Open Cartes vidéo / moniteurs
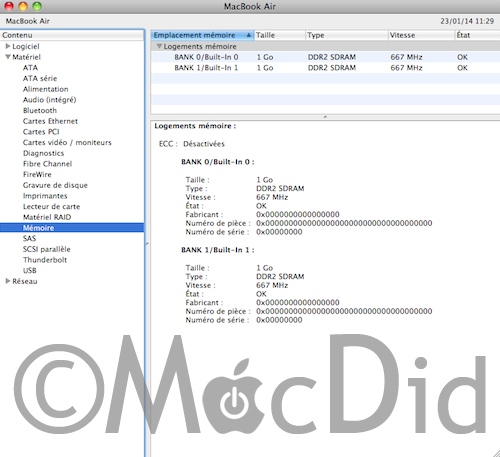Viewport: 500px width, 457px height. pyautogui.click(x=67, y=142)
